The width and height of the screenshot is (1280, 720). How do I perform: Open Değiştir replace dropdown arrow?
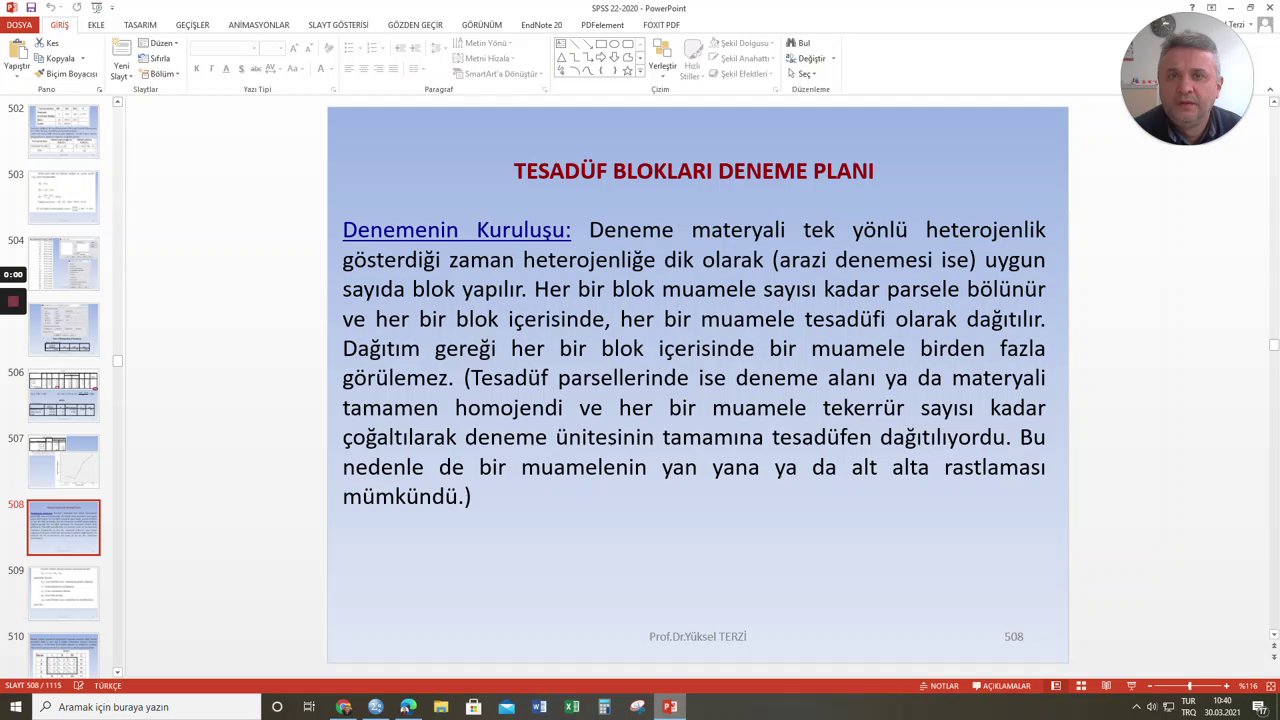833,59
